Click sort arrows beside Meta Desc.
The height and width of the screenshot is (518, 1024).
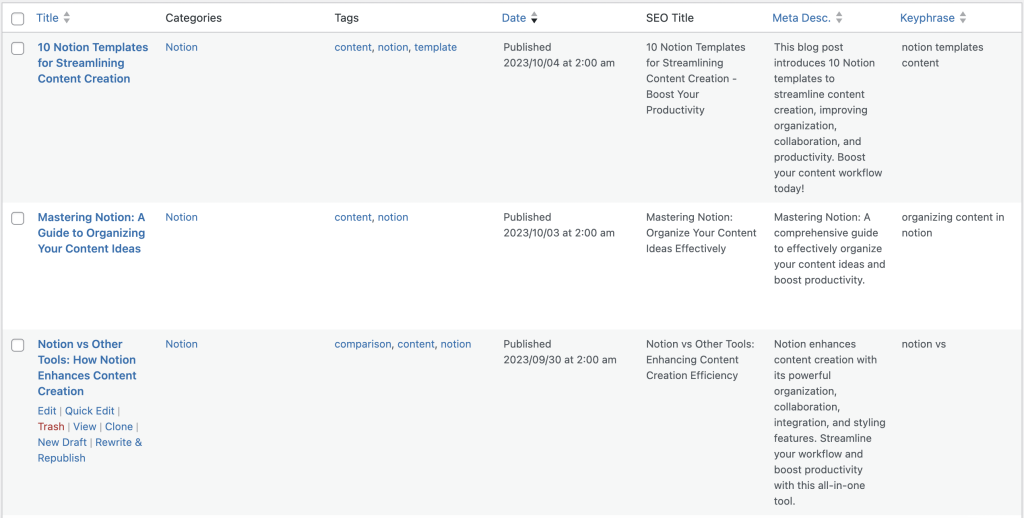pos(839,18)
